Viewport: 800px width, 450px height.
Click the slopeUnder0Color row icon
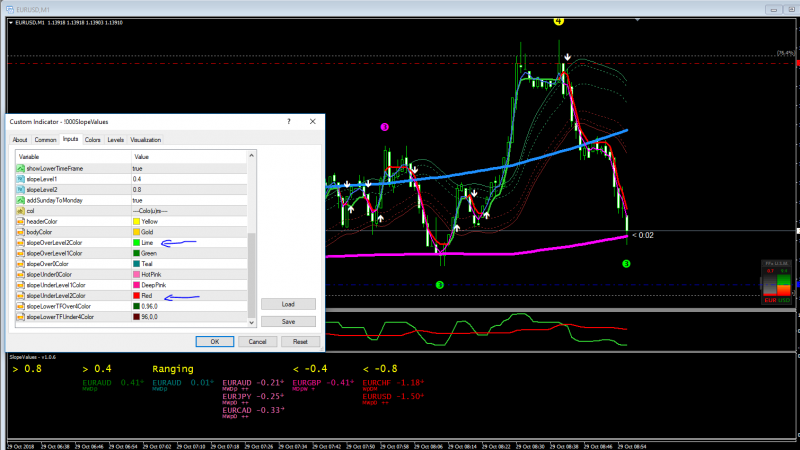(20, 274)
